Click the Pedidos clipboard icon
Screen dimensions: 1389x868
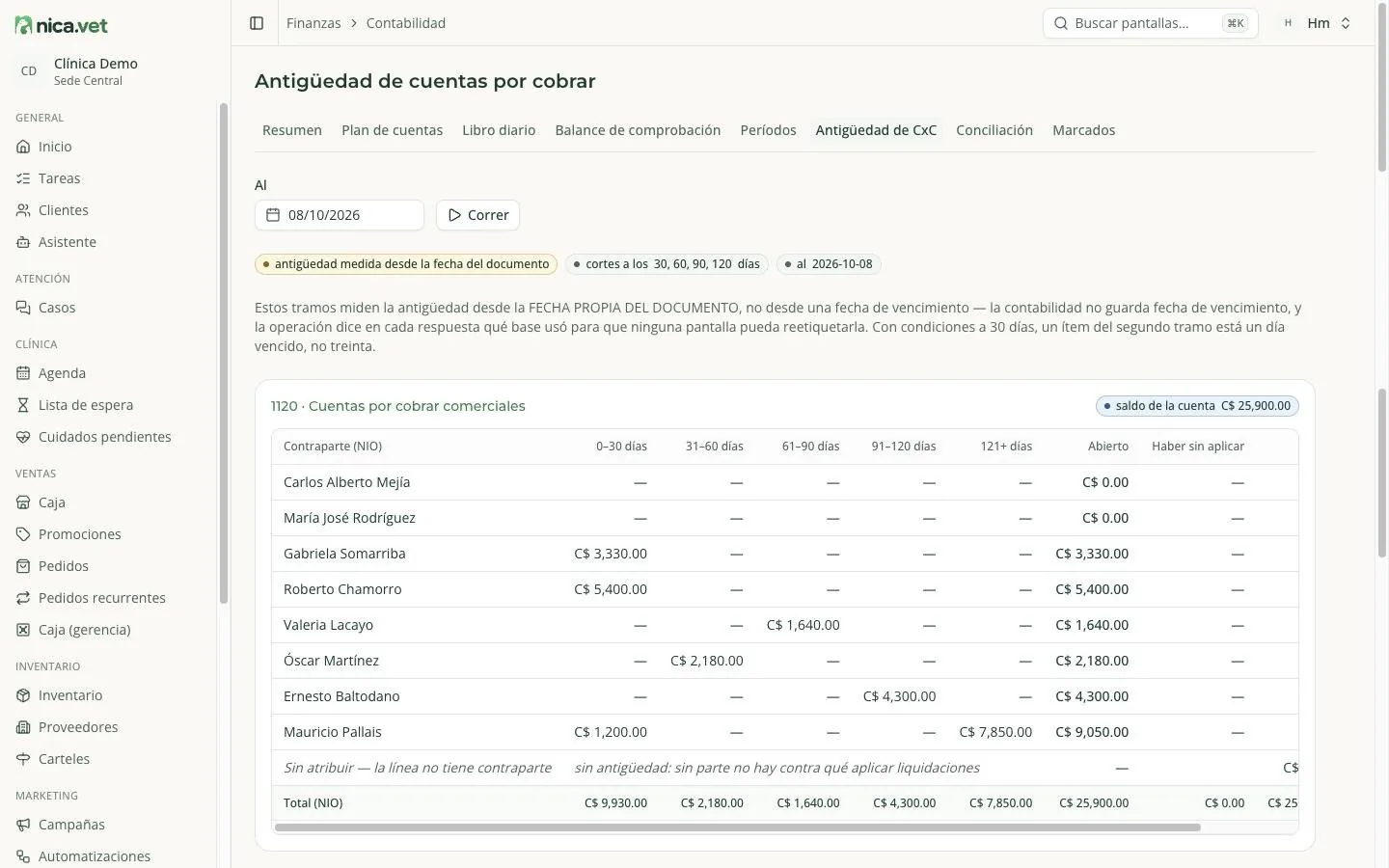pos(23,566)
